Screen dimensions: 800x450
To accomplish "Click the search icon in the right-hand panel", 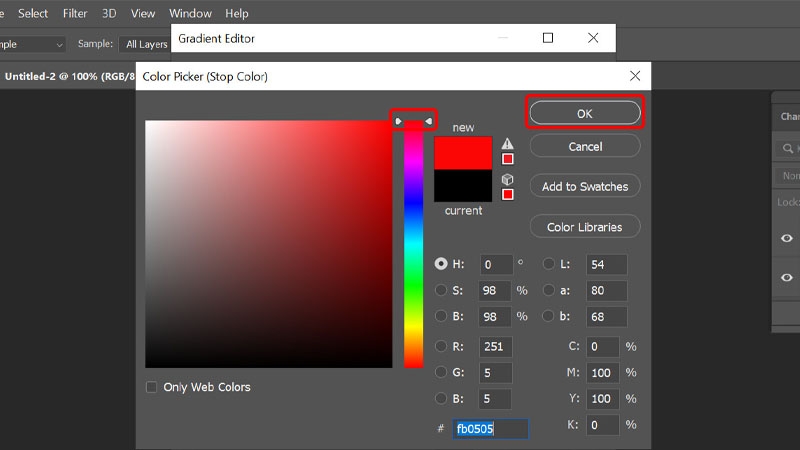I will click(x=788, y=148).
